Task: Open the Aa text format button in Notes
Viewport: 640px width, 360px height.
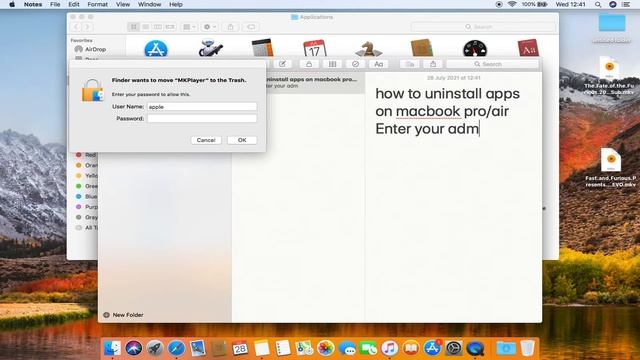Action: pyautogui.click(x=378, y=64)
